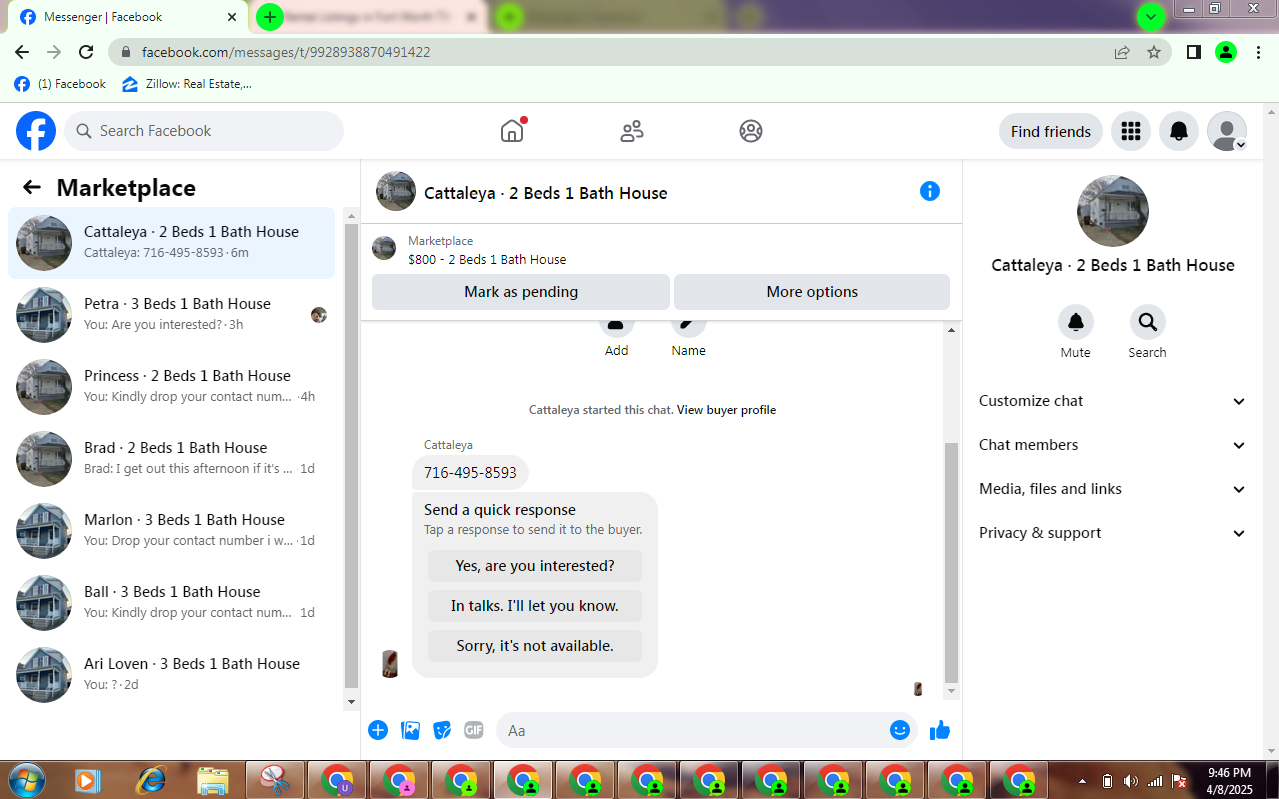This screenshot has width=1279, height=799.
Task: Open Internet Explorer from the taskbar
Action: tap(151, 780)
